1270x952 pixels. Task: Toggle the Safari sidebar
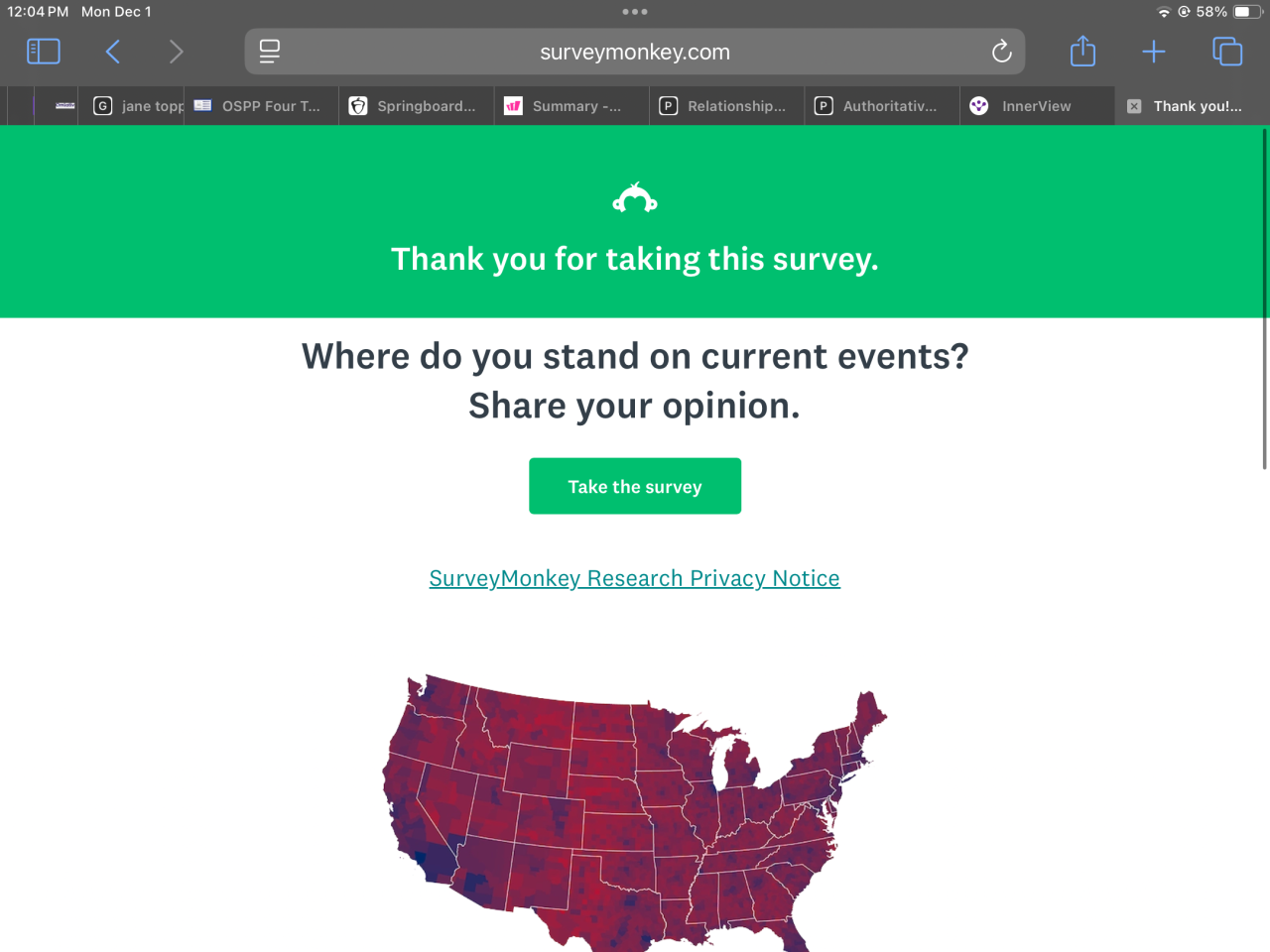43,52
